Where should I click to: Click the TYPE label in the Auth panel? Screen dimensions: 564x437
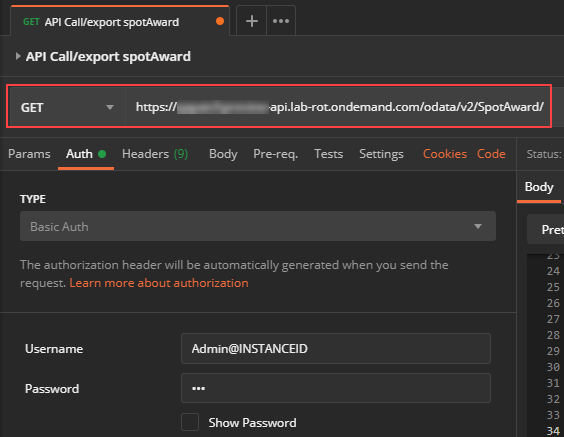(33, 199)
